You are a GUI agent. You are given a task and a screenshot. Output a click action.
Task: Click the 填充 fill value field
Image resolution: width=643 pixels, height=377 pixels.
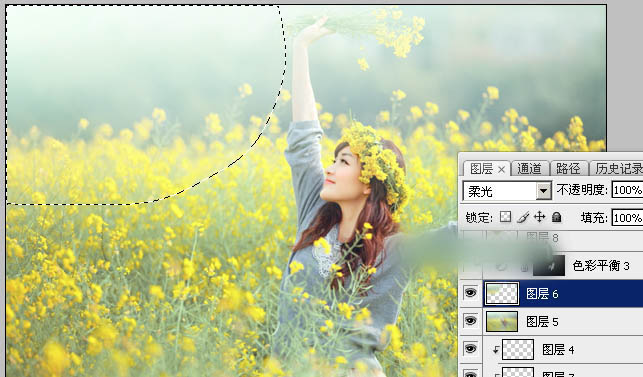[x=627, y=217]
